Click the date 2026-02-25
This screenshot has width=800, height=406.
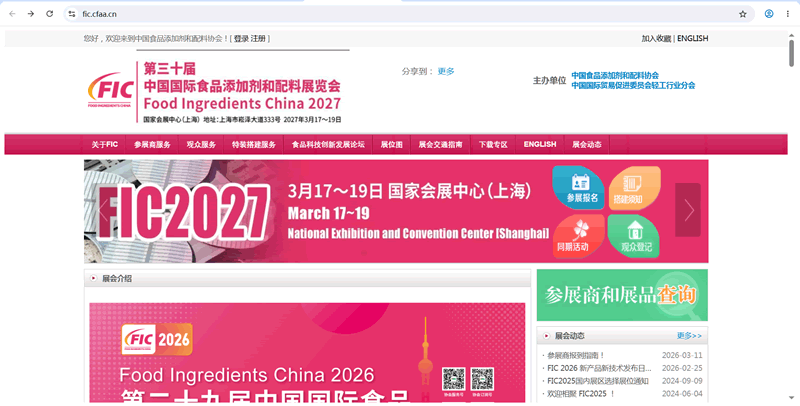tap(682, 368)
